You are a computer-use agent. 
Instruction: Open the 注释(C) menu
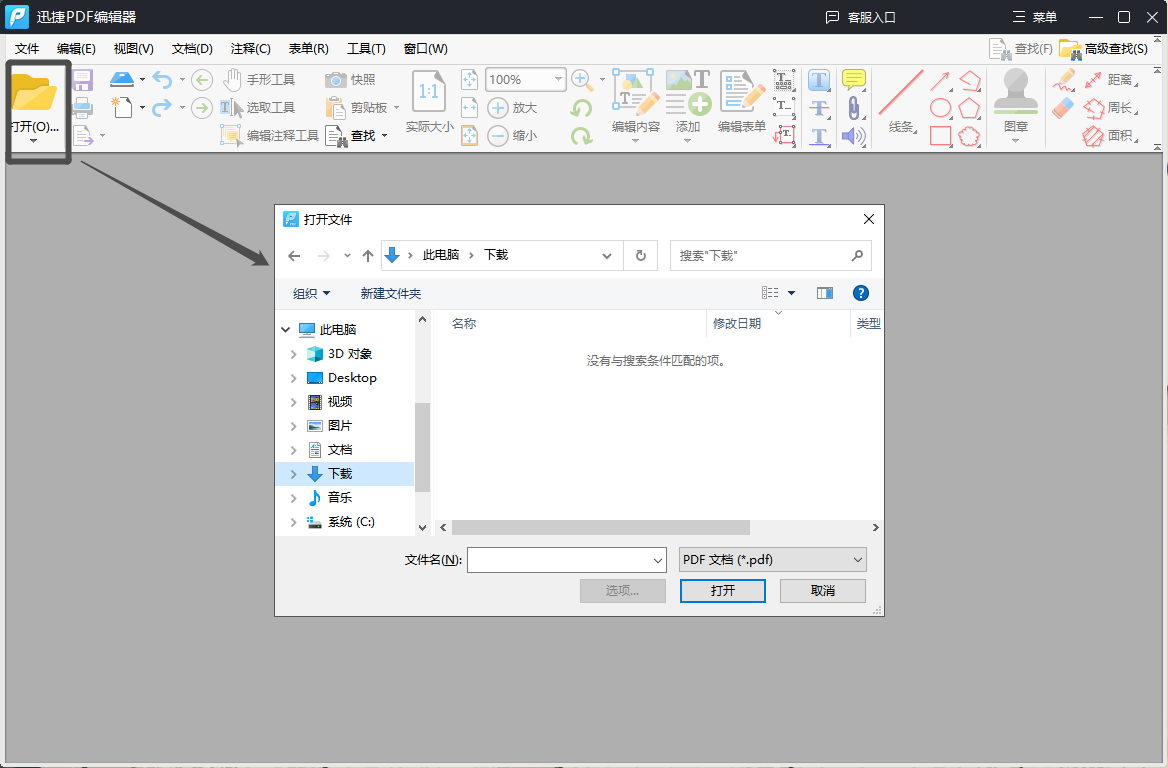(x=250, y=48)
